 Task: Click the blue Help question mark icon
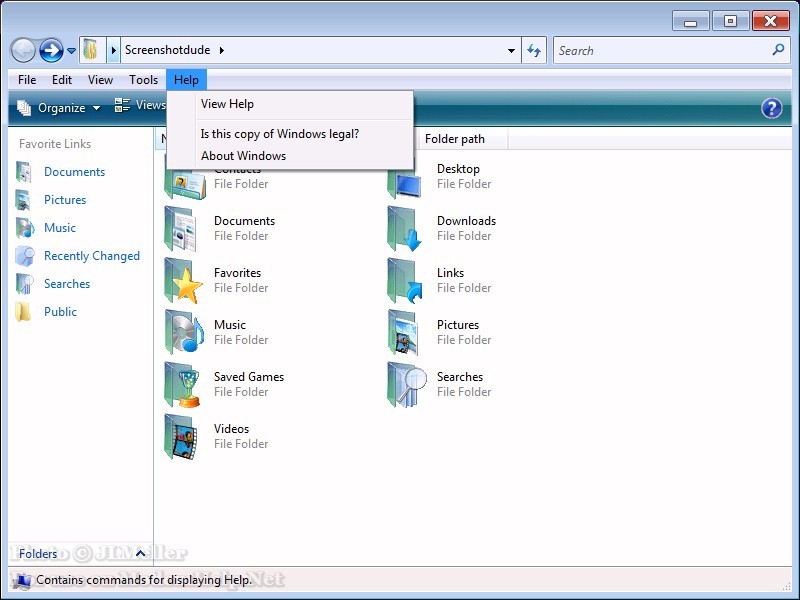coord(771,108)
